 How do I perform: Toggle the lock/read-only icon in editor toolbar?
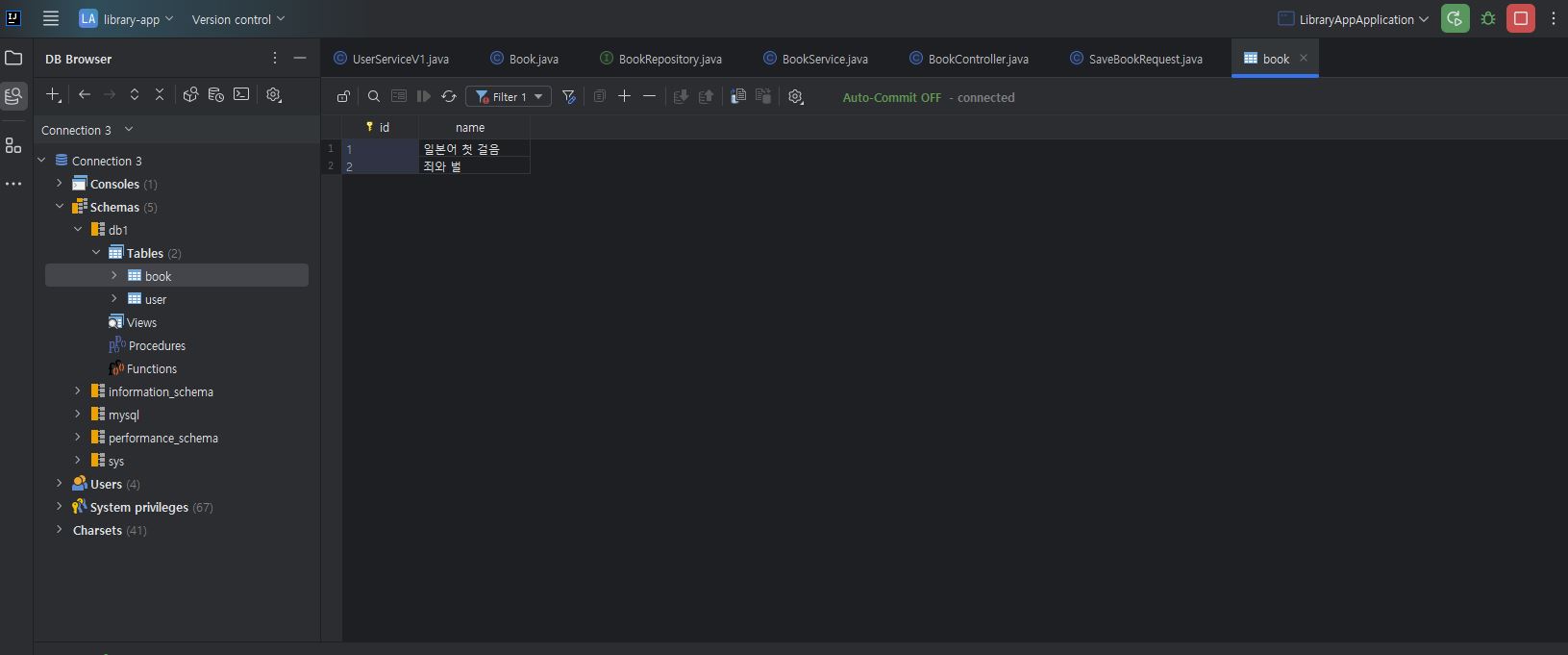click(x=343, y=96)
